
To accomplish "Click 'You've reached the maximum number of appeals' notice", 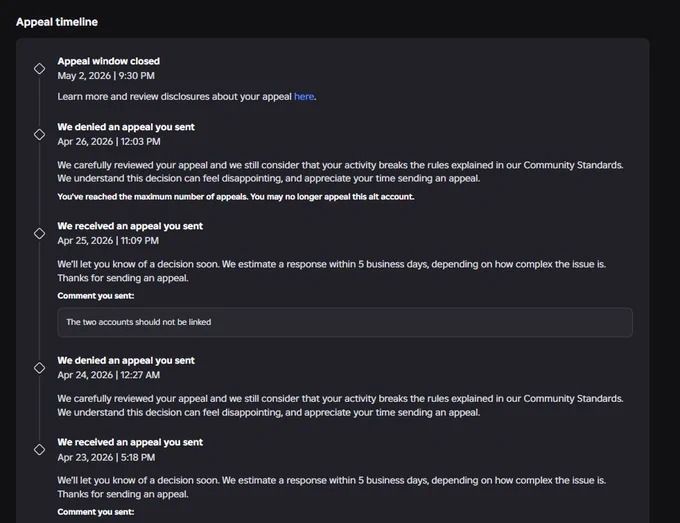I will click(236, 197).
